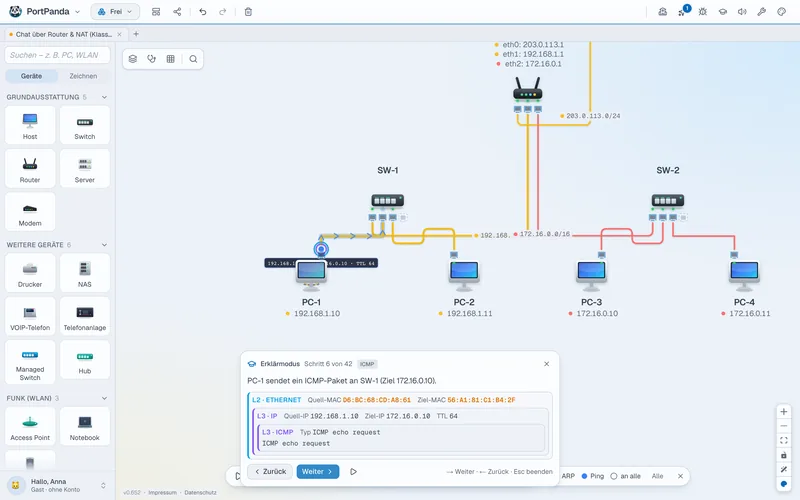Viewport: 800px width, 500px height.
Task: Click the table grid icon on canvas
Action: (170, 59)
